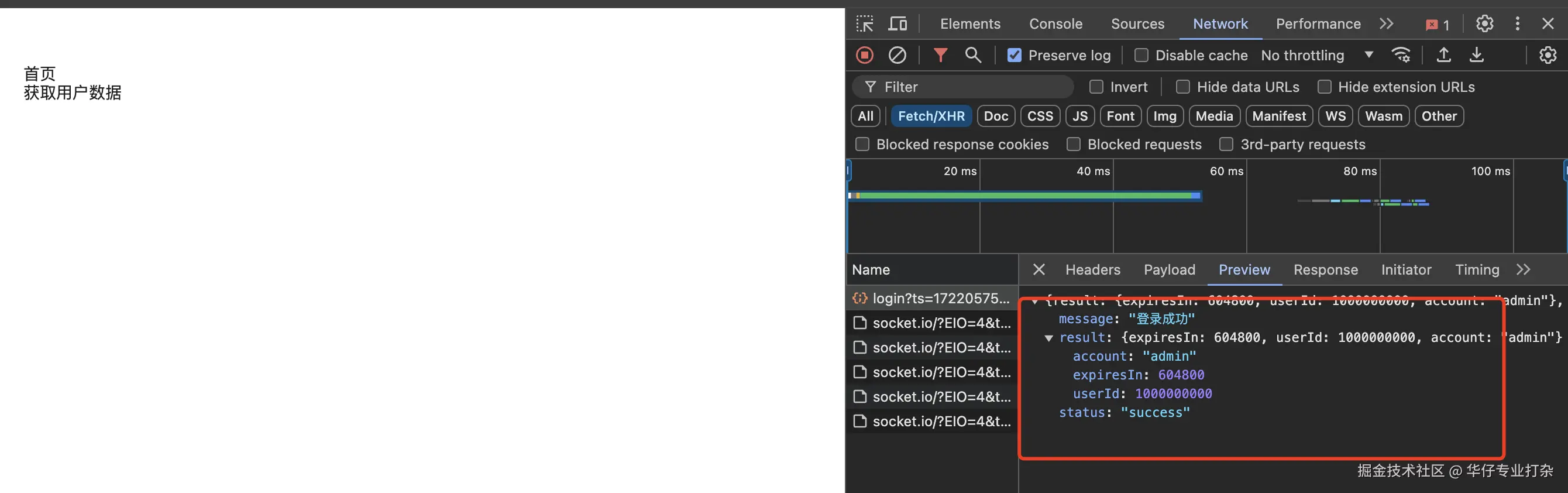Select the Network tab
Image resolution: width=1568 pixels, height=493 pixels.
1220,24
